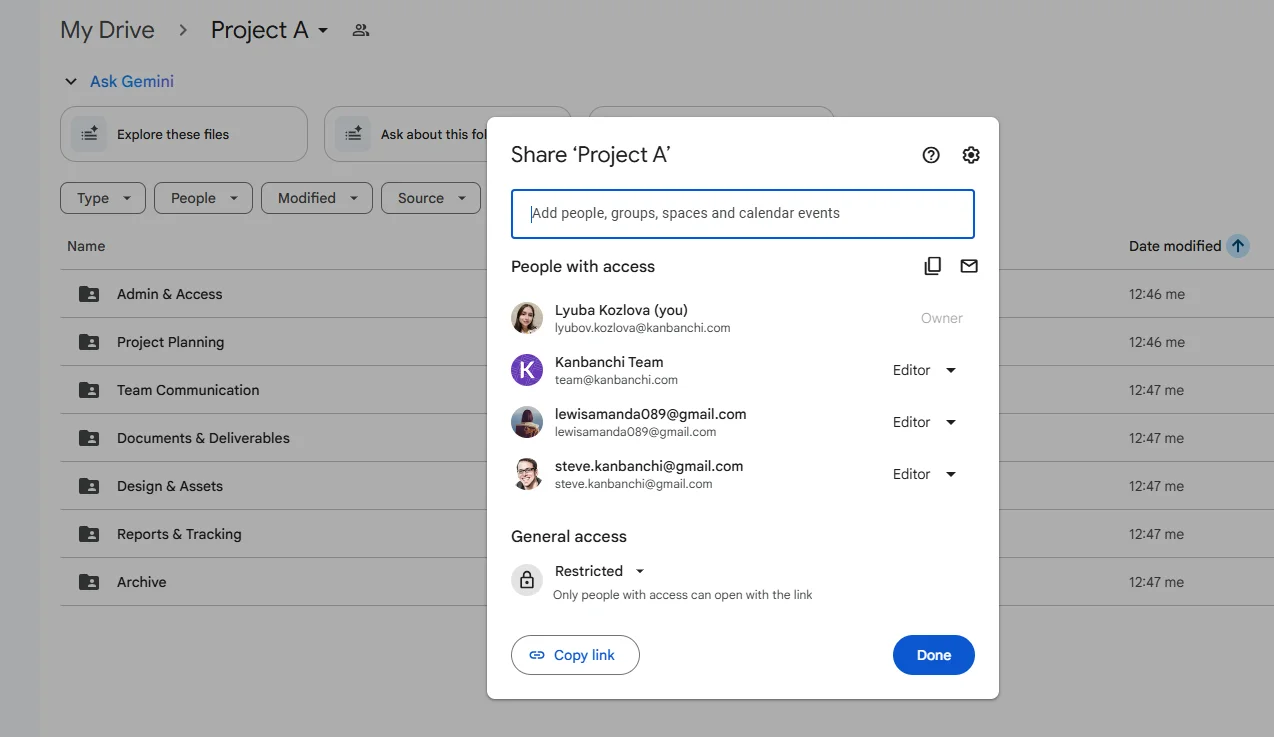Open the Modified filter
The image size is (1274, 737).
coord(316,198)
